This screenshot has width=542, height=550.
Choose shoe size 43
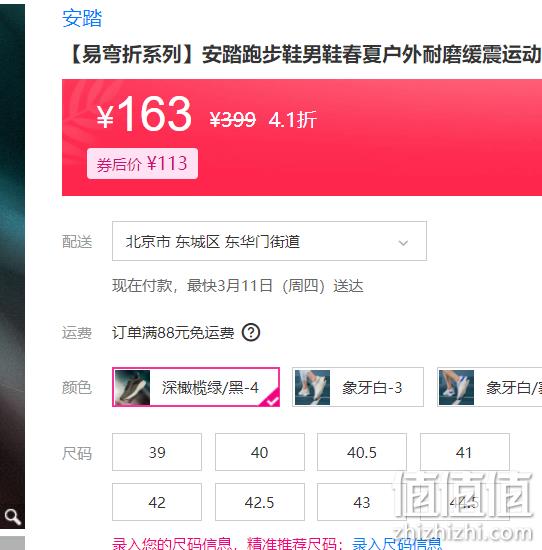coord(362,502)
